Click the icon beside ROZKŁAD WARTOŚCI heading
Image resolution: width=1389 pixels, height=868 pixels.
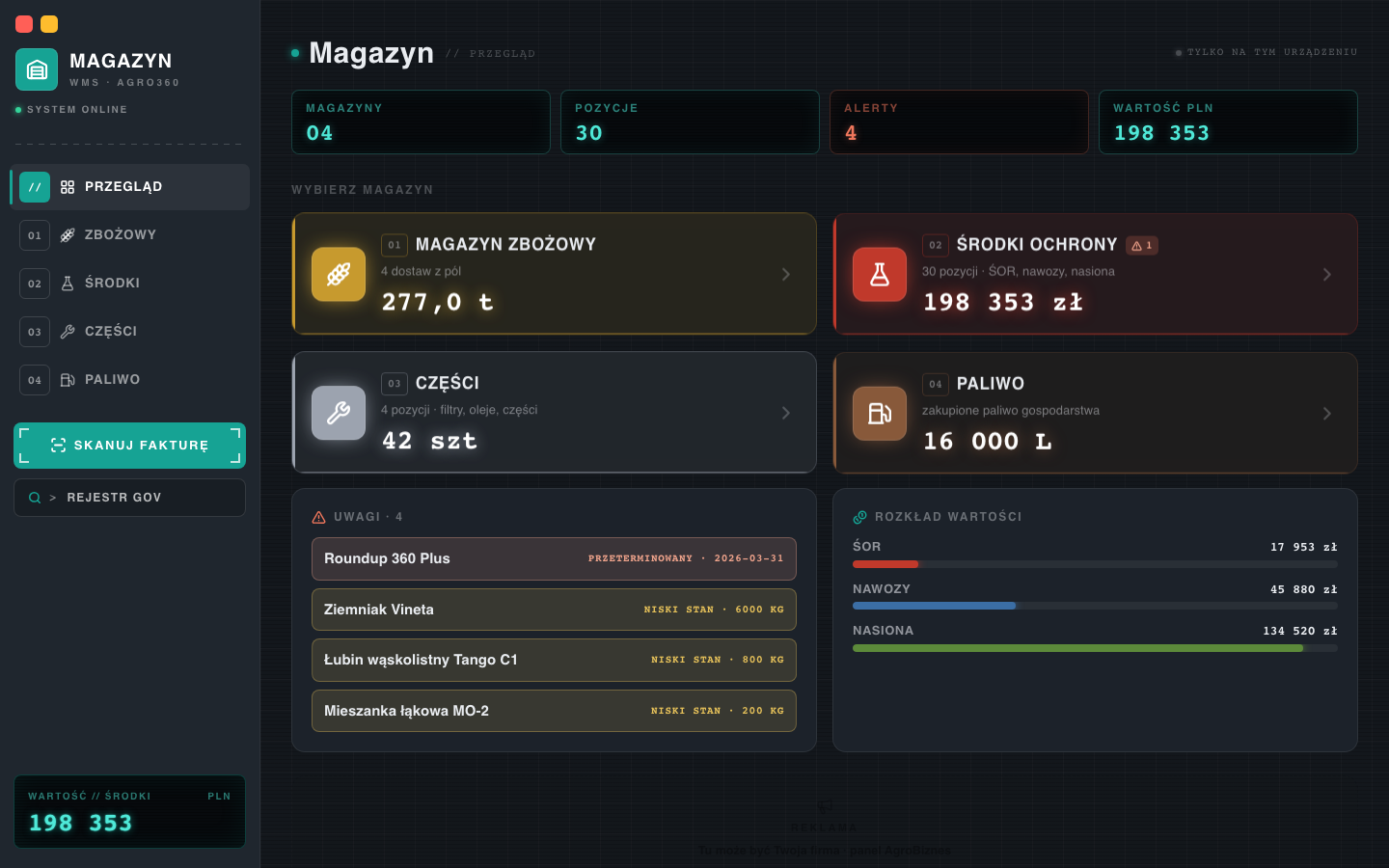coord(859,517)
